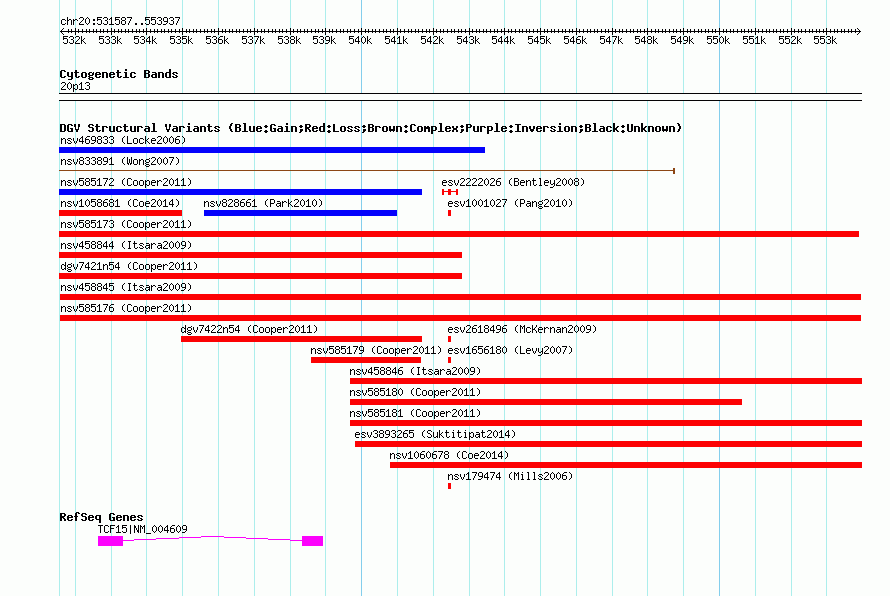This screenshot has width=890, height=596.
Task: Select the nsv833891 (Wong2007) variant label
Action: click(120, 161)
